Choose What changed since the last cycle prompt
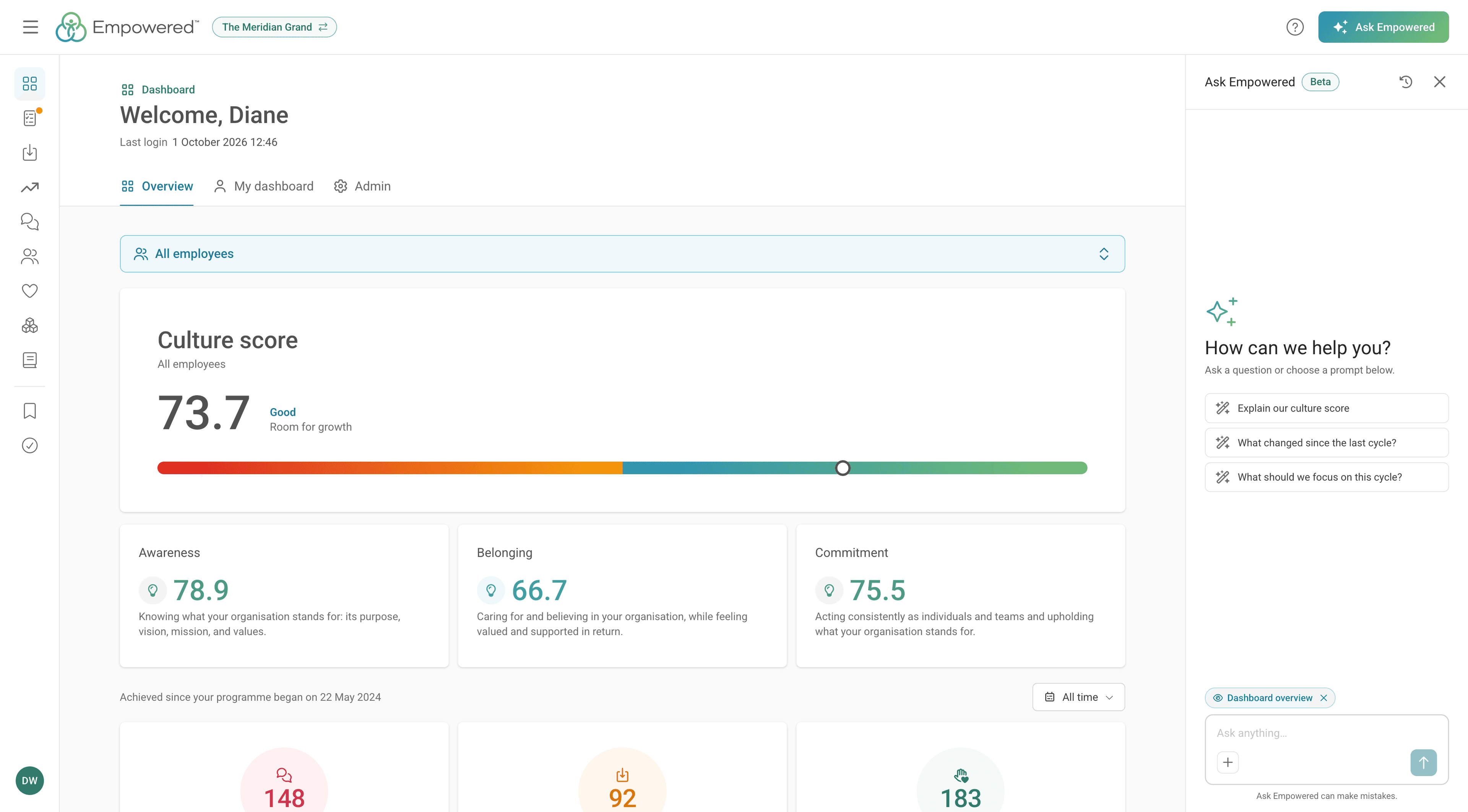 point(1327,442)
